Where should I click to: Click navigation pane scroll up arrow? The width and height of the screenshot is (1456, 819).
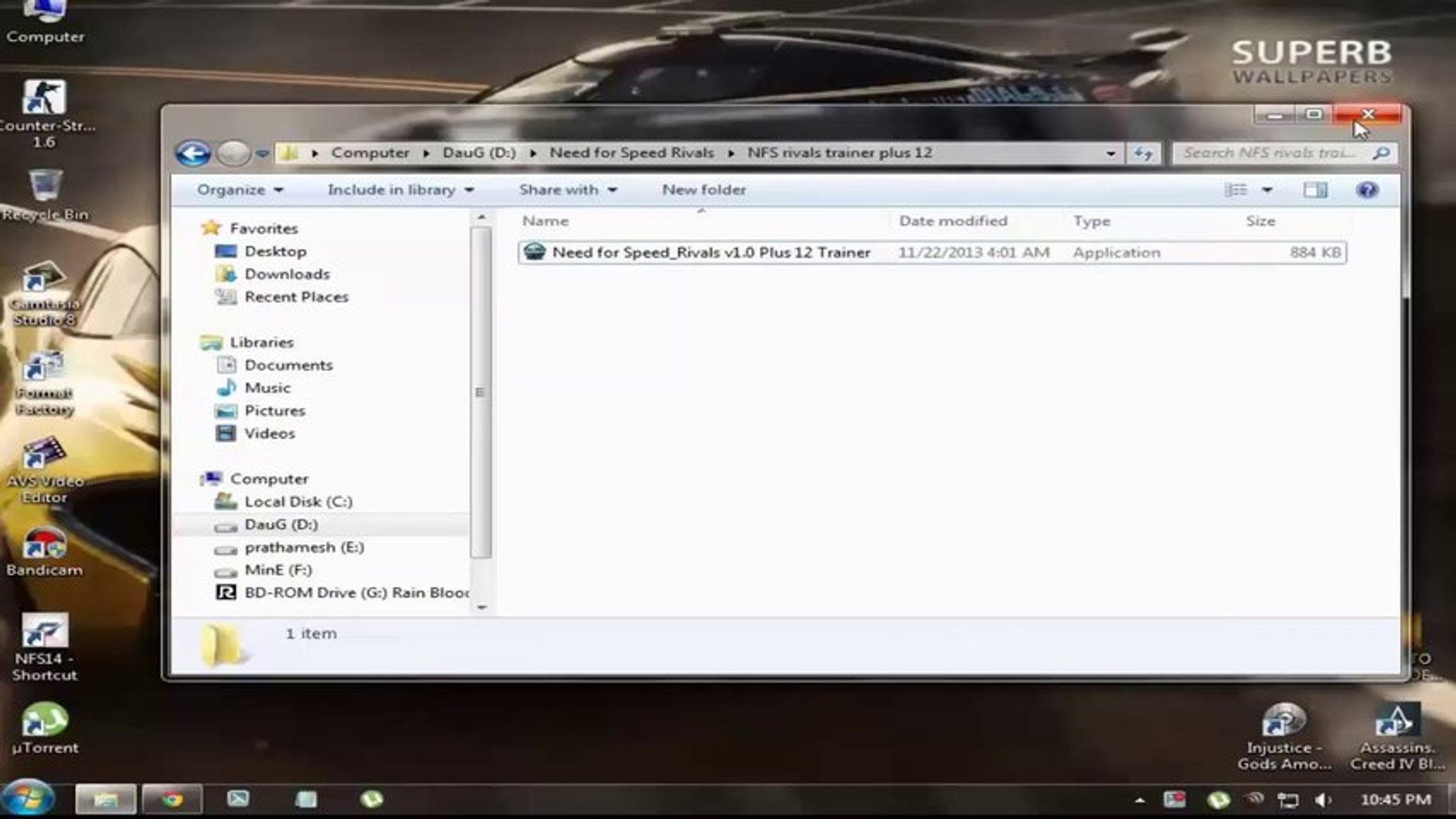(481, 218)
